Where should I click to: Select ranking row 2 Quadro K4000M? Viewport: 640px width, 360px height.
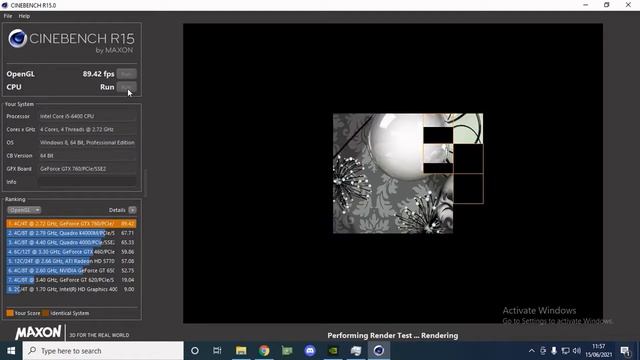pos(71,233)
